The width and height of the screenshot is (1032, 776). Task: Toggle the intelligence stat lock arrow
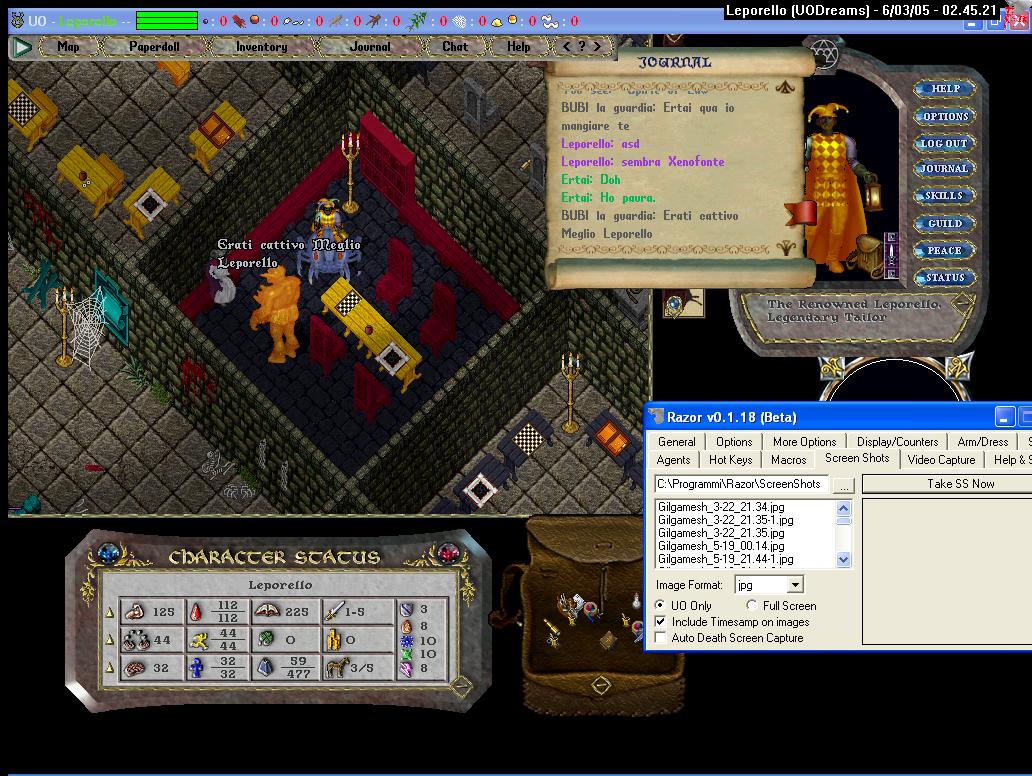pos(110,667)
